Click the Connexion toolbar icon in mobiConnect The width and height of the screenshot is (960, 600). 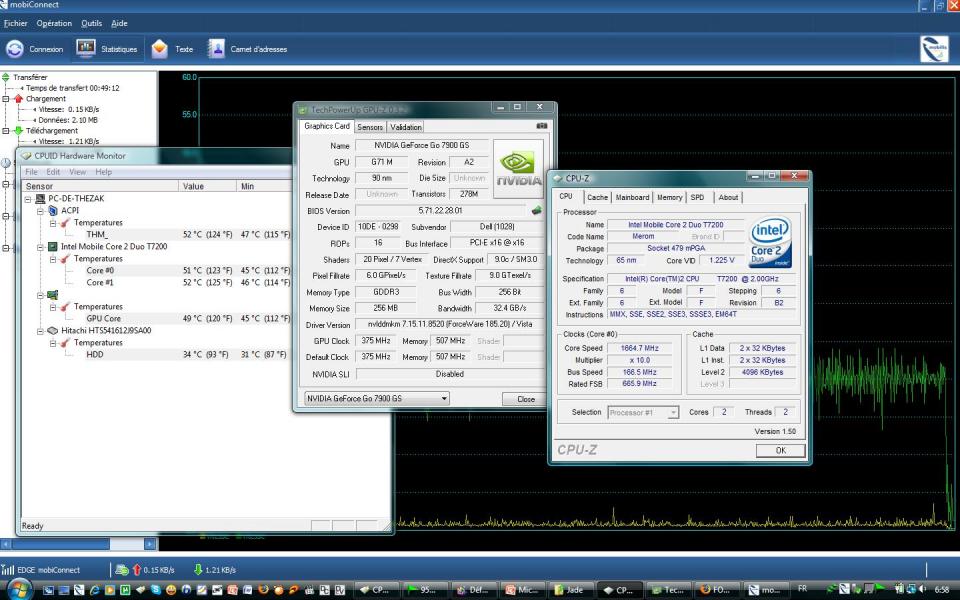(15, 49)
